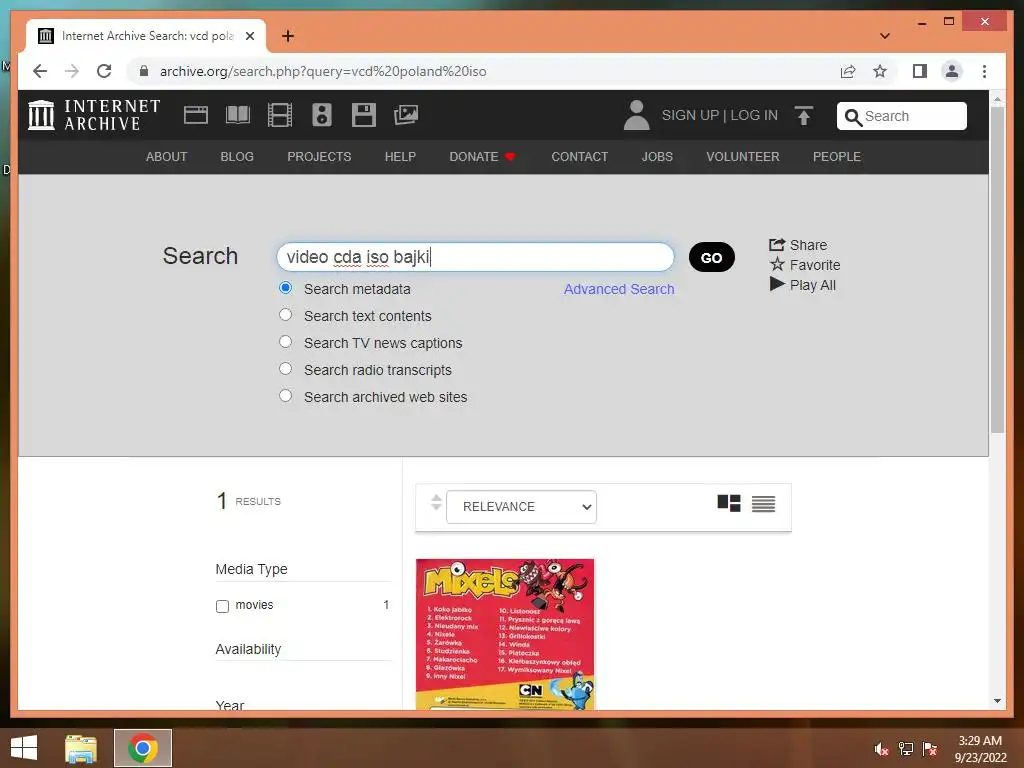Click the Chrome address bar URL
This screenshot has width=1024, height=768.
coord(323,71)
